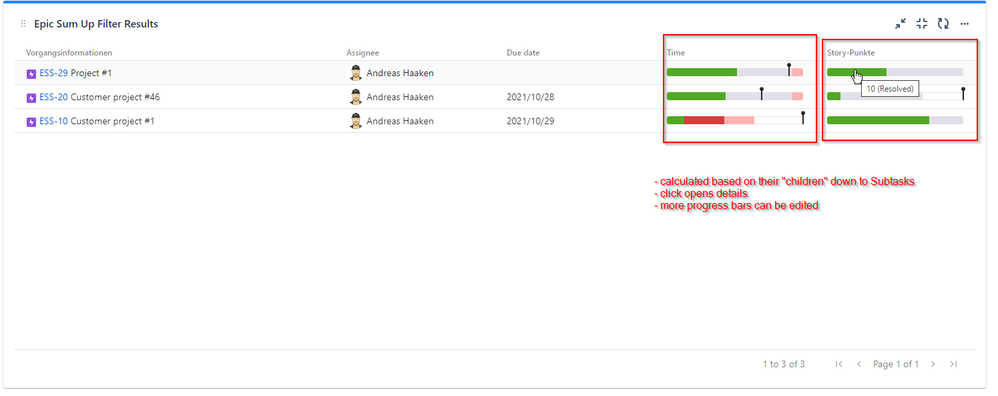
Task: Sort by Vorgangsinformationen column header
Action: pos(69,53)
